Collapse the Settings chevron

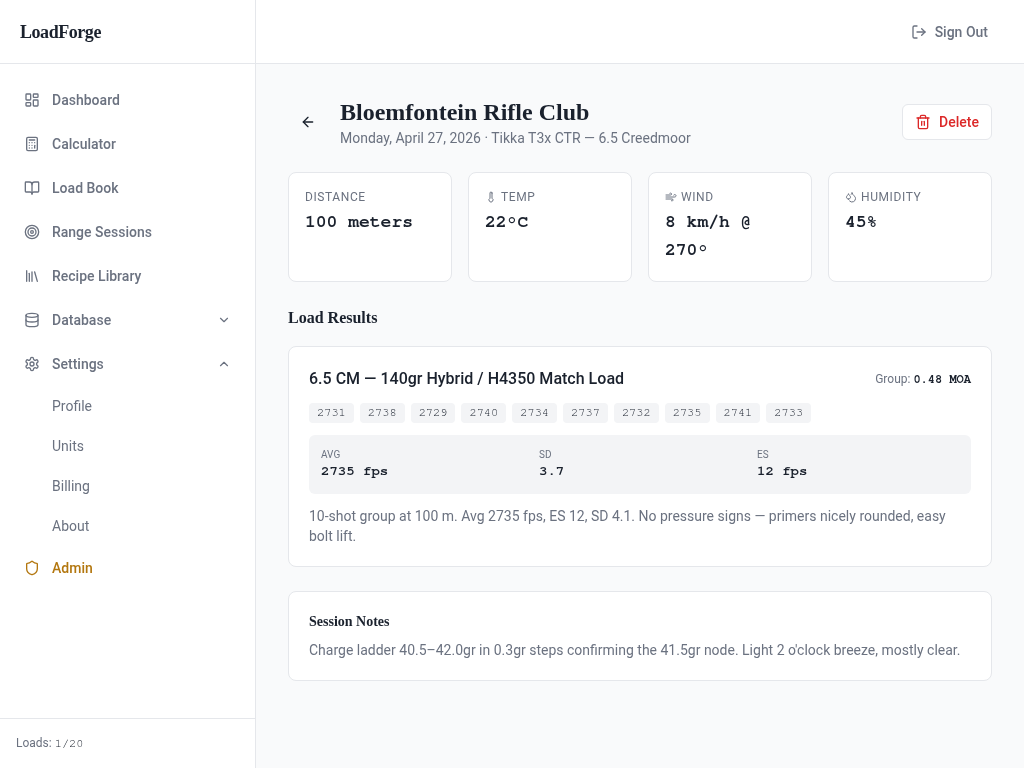click(x=224, y=364)
